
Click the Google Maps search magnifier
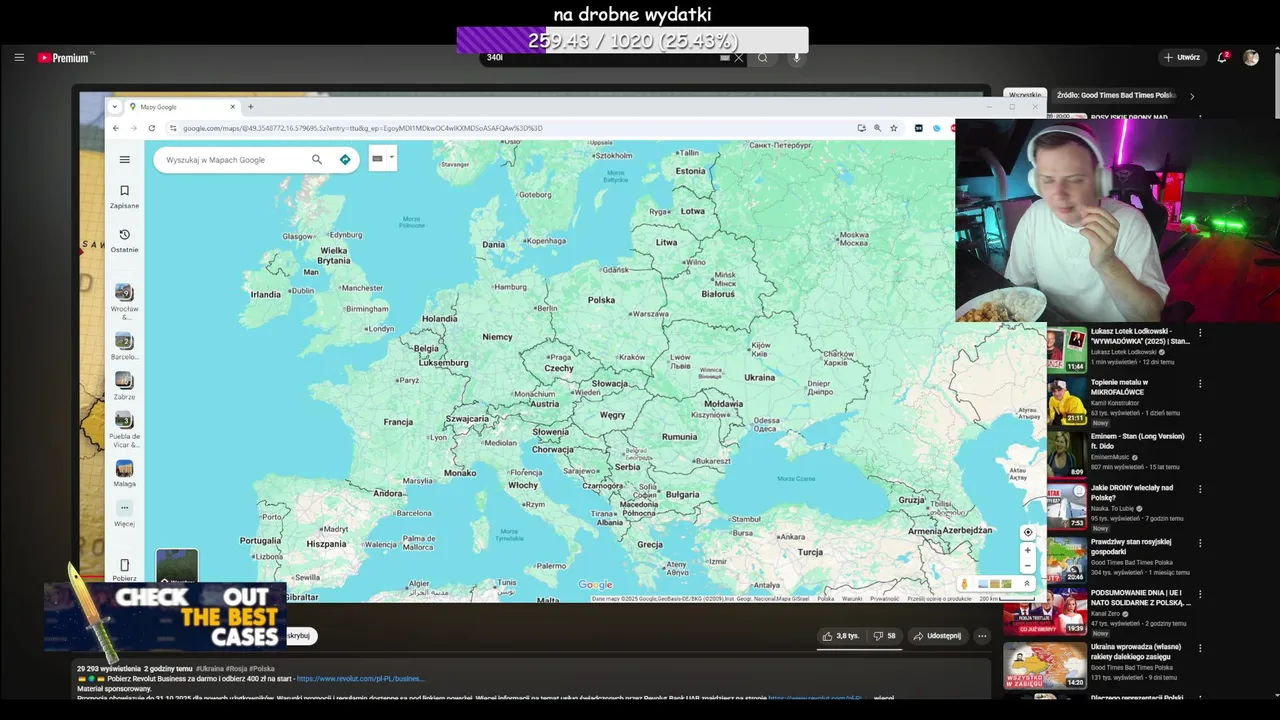(317, 159)
